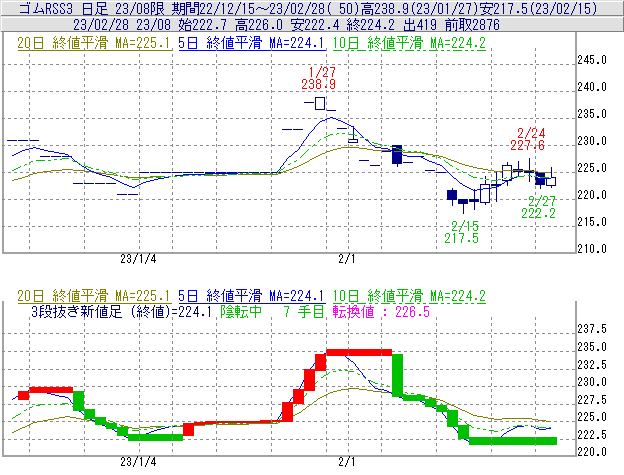624x475 pixels.
Task: Click the upper chart's 10日 終値平滑 MA=224.2 legend
Action: 409,43
